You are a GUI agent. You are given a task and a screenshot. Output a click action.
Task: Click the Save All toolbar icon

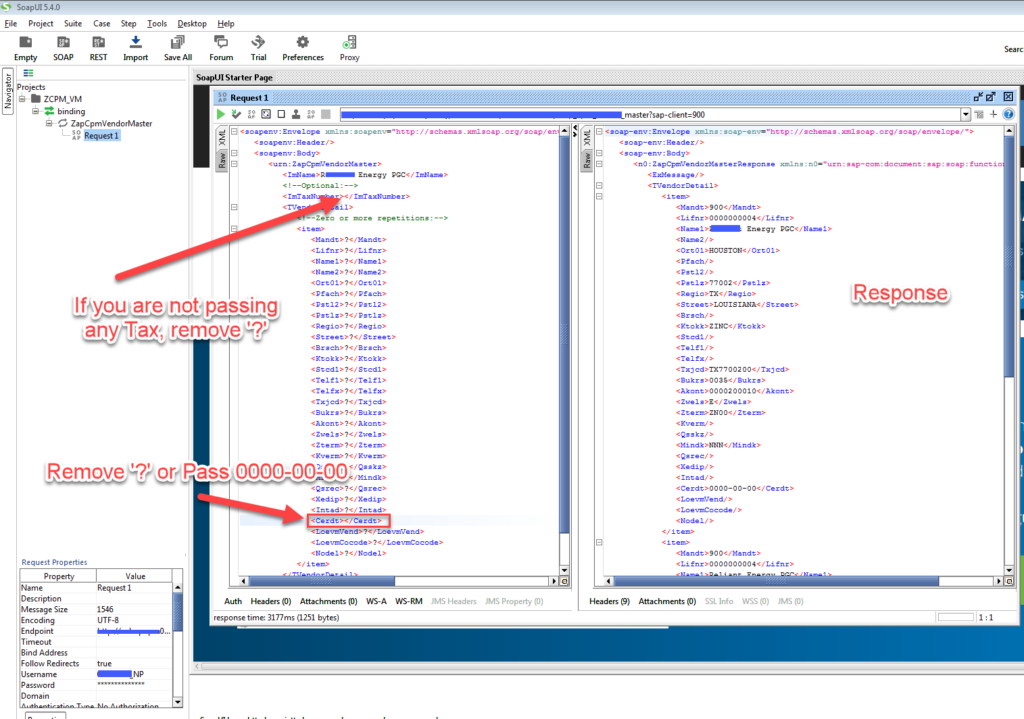pos(178,43)
